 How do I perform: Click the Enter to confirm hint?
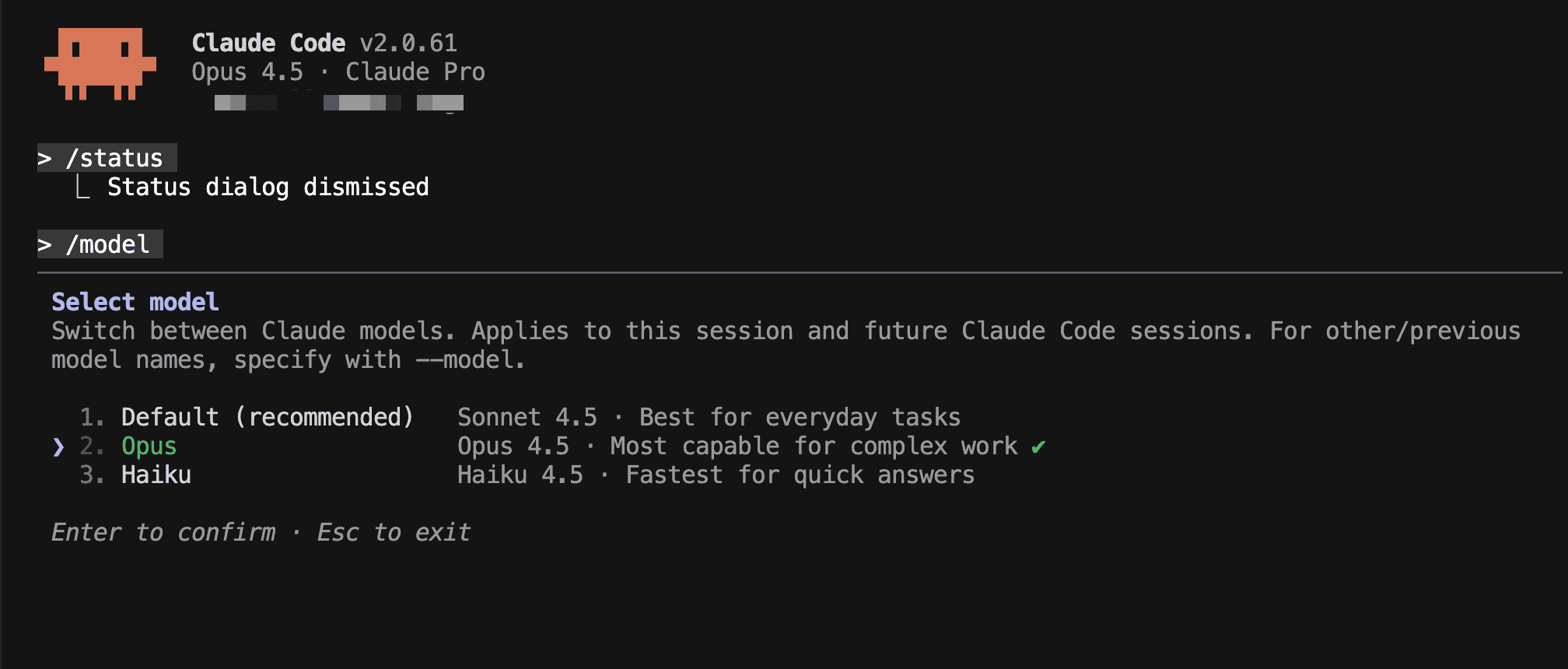(163, 533)
